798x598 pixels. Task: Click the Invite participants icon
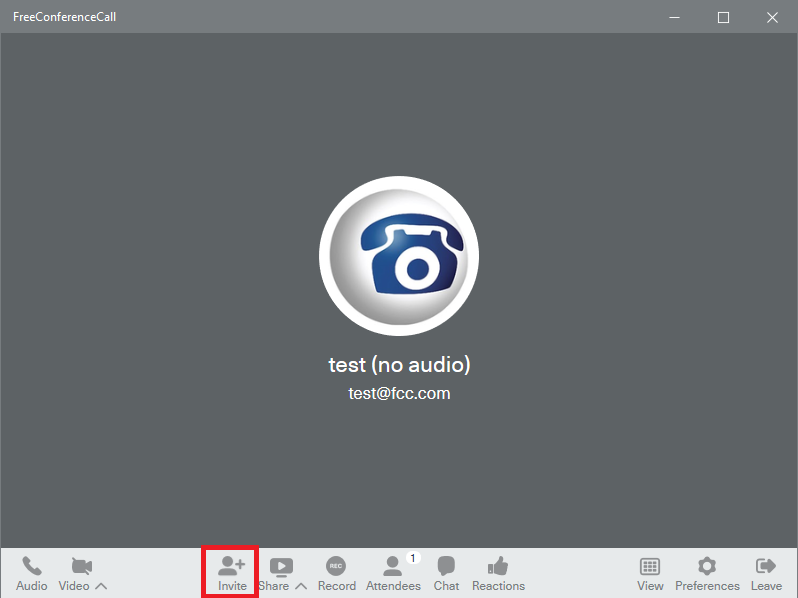point(232,567)
